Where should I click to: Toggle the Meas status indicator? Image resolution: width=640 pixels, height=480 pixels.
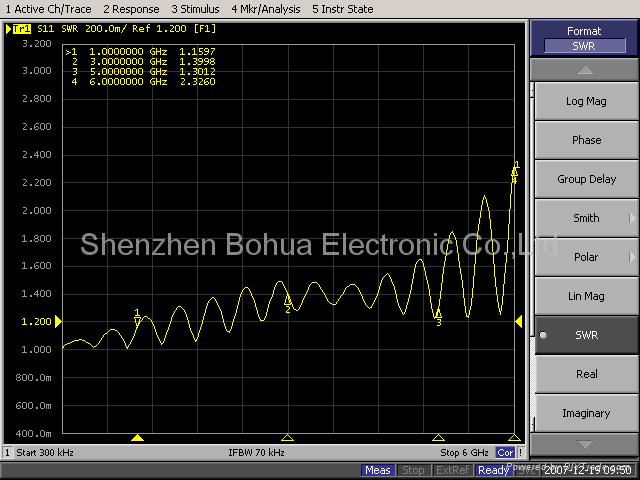[x=378, y=470]
